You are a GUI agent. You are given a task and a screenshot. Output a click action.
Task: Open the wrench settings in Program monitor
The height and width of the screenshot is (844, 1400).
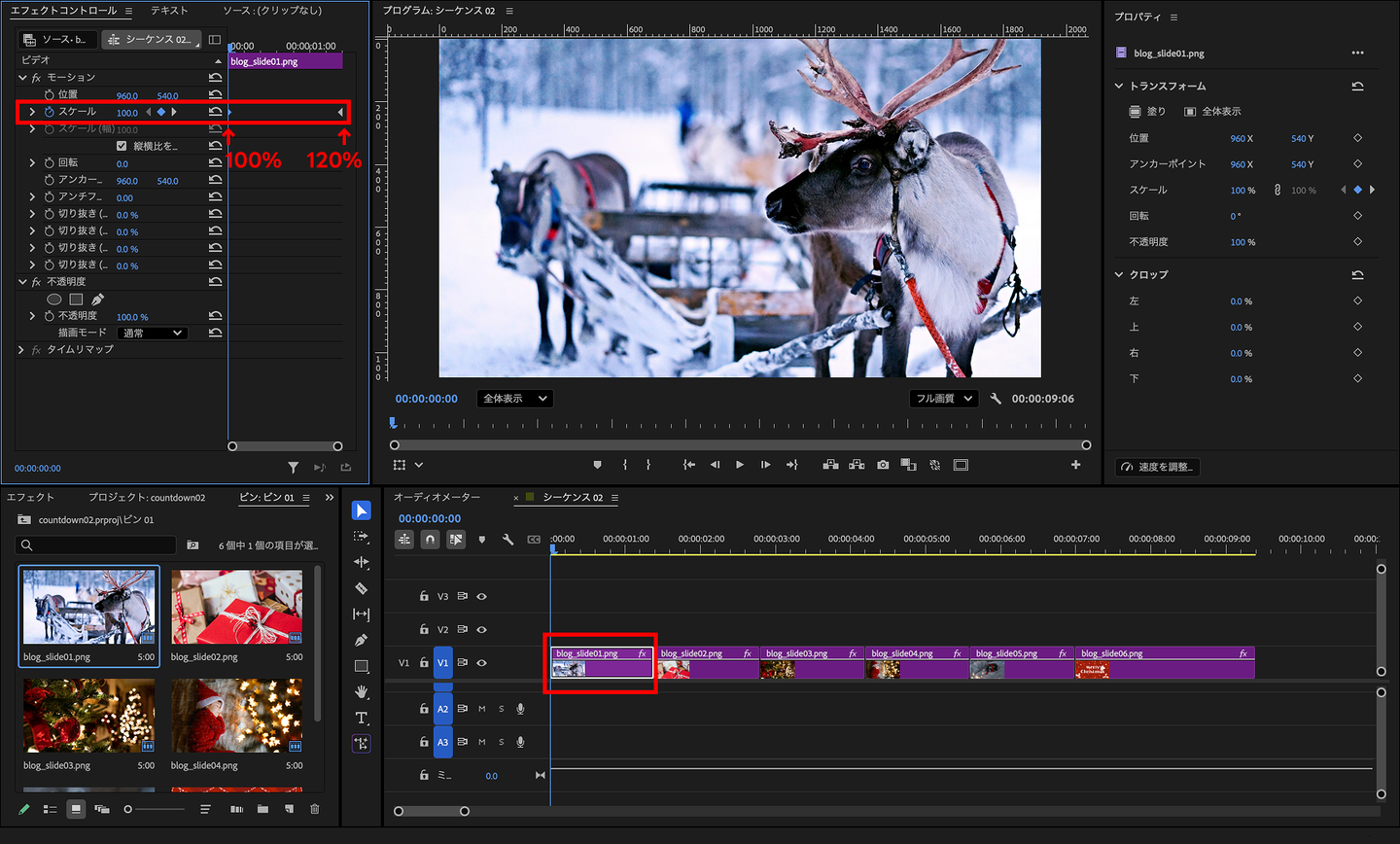[996, 399]
